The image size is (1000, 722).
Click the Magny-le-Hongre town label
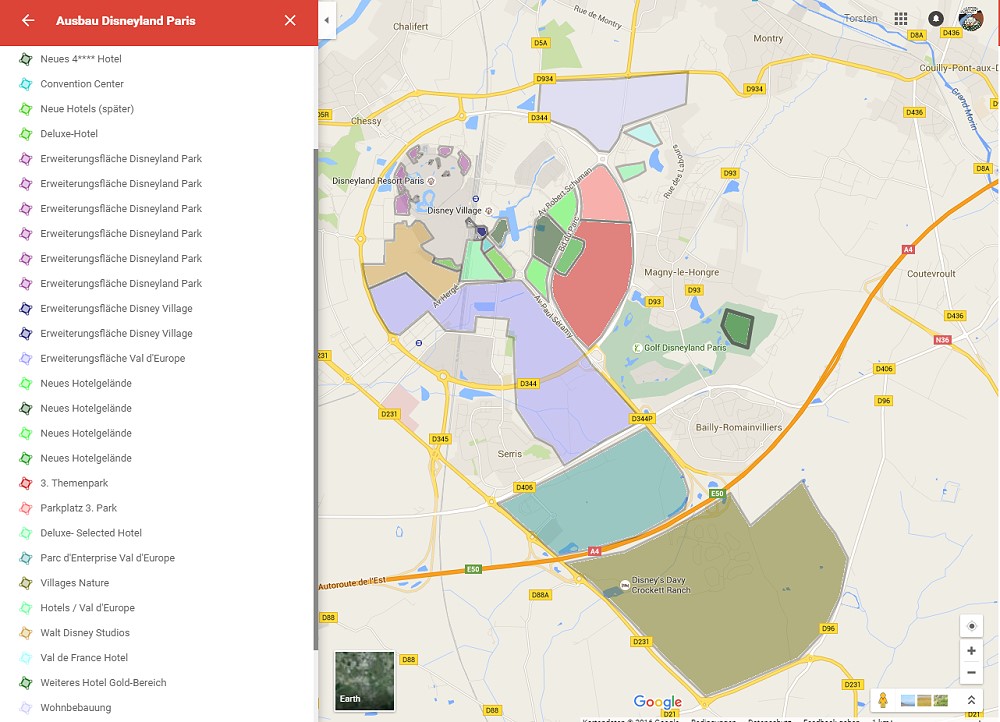tap(681, 272)
